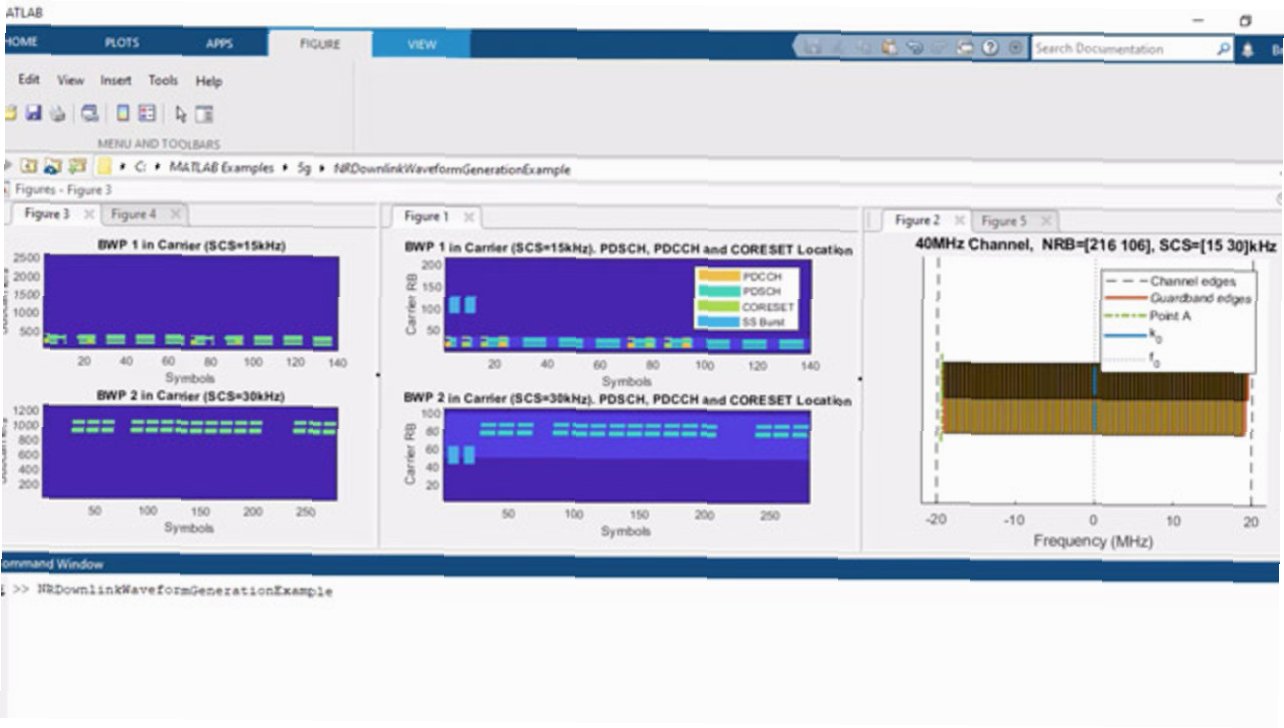Click the SS Burst legend entry
Viewport: 1284px width, 728px height.
746,321
